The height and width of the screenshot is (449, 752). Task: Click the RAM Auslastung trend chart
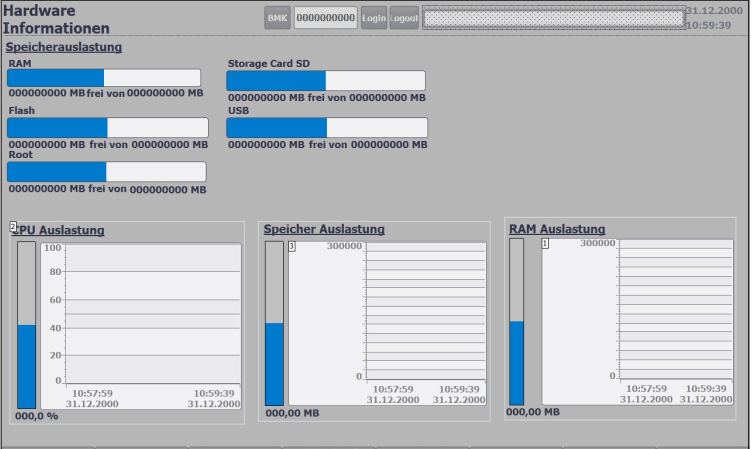(638, 322)
